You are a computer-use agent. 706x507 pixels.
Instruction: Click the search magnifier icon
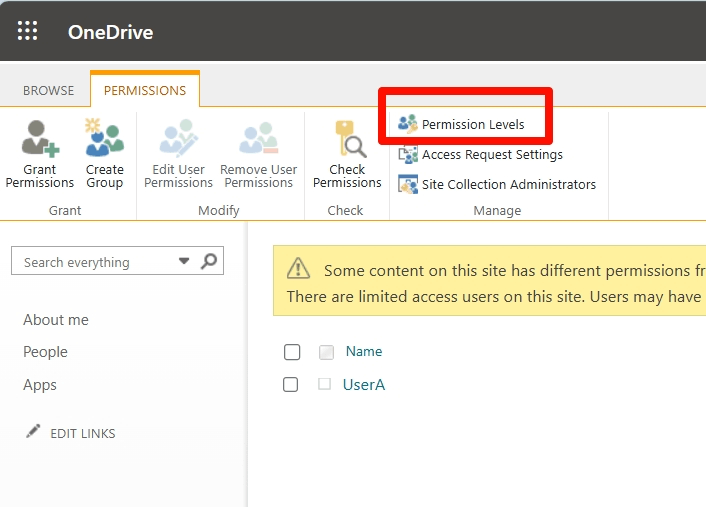209,261
